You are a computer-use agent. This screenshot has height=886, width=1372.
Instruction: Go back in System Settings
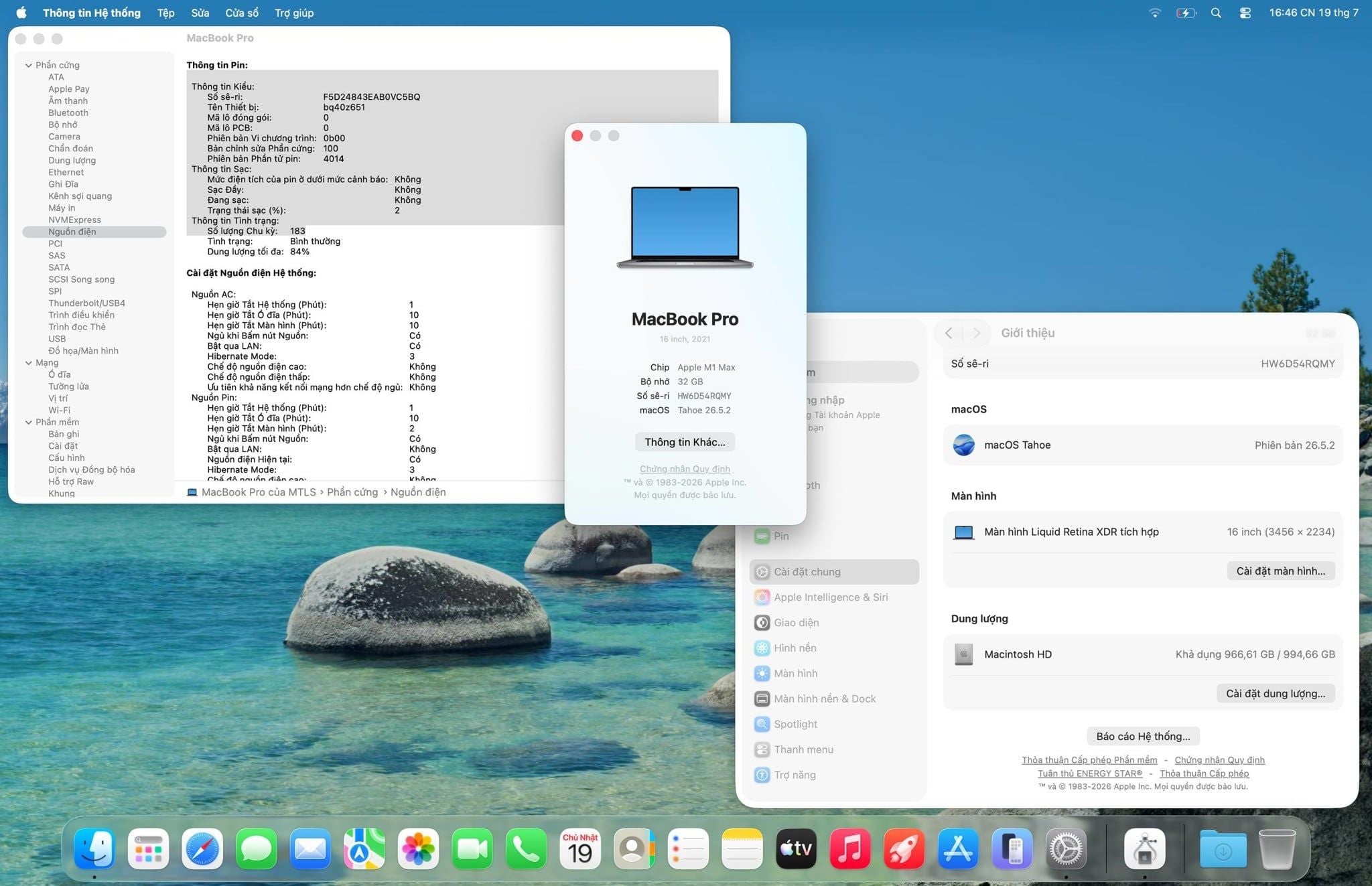[x=949, y=333]
